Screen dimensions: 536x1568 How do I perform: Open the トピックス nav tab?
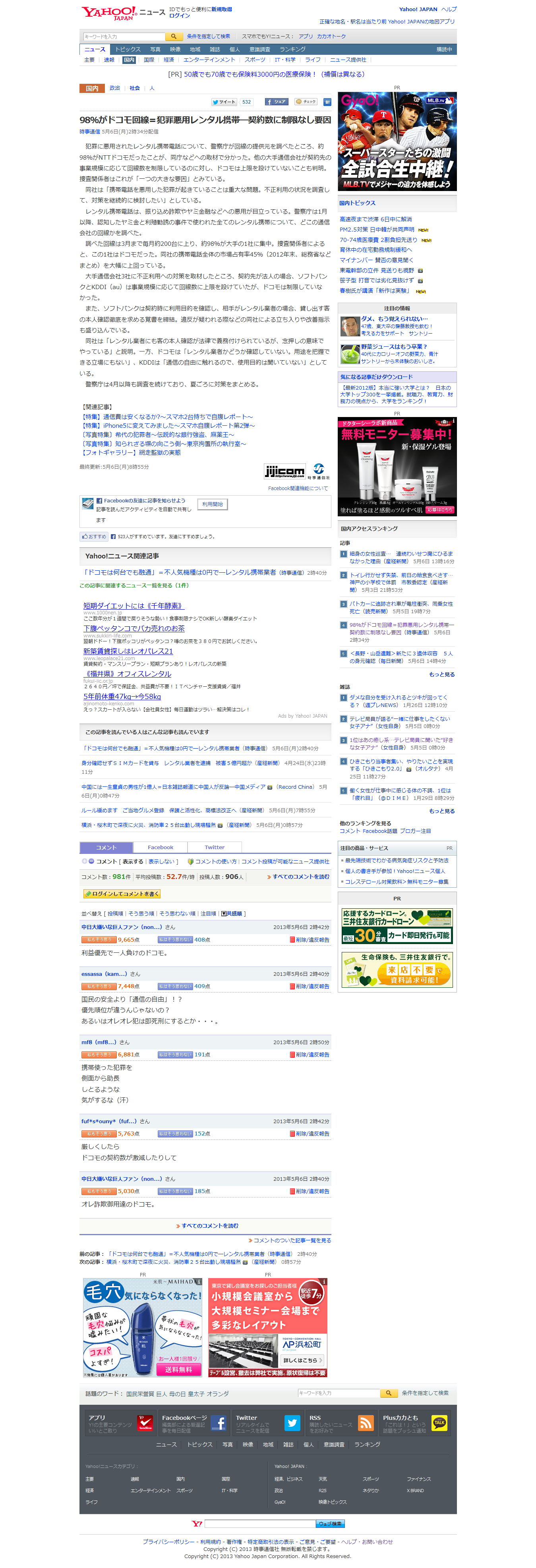[128, 49]
